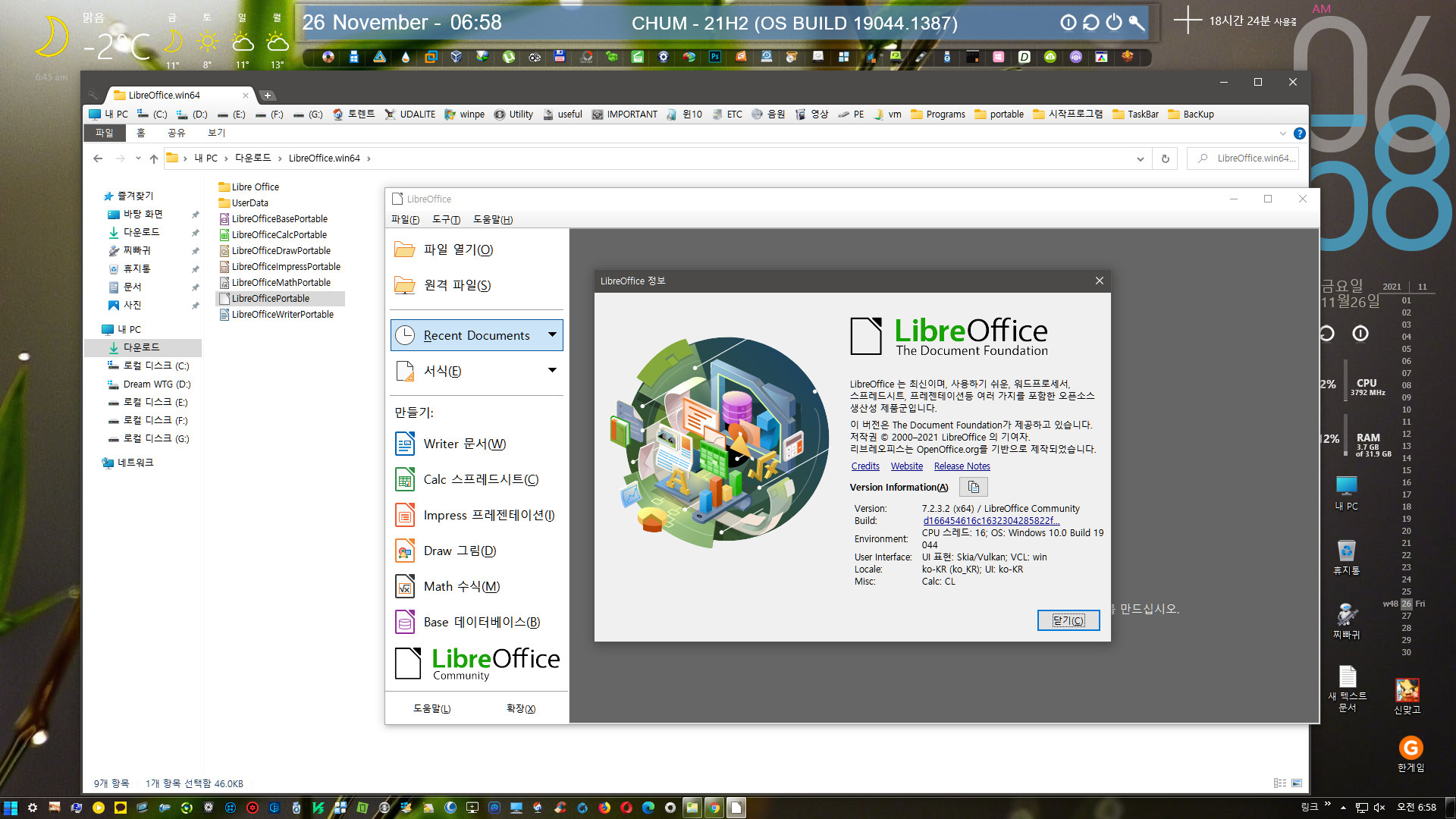The width and height of the screenshot is (1456, 819).
Task: Click the wrench settings icon in top bar
Action: pyautogui.click(x=1136, y=23)
